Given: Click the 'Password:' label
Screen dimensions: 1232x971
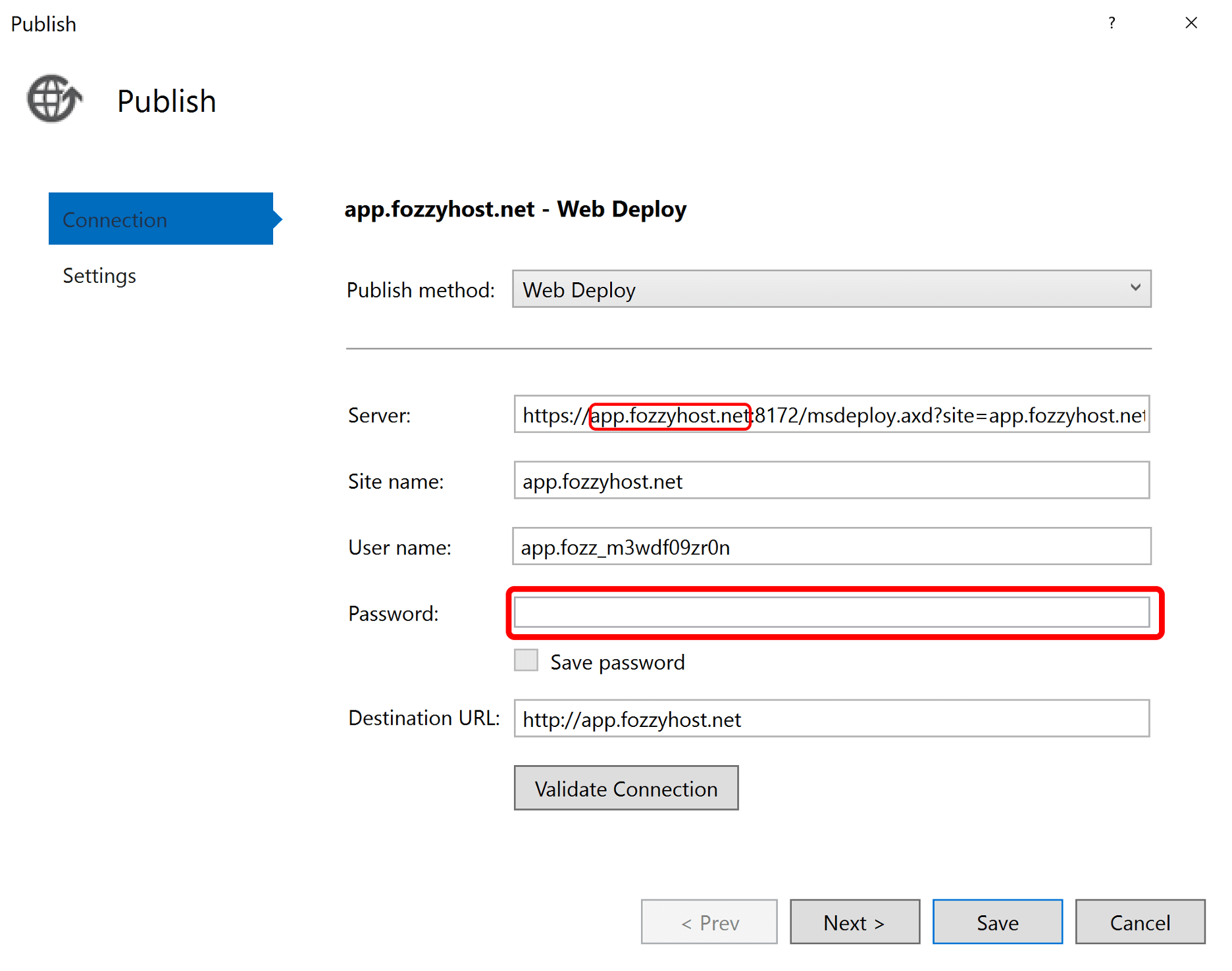Looking at the screenshot, I should [x=393, y=614].
